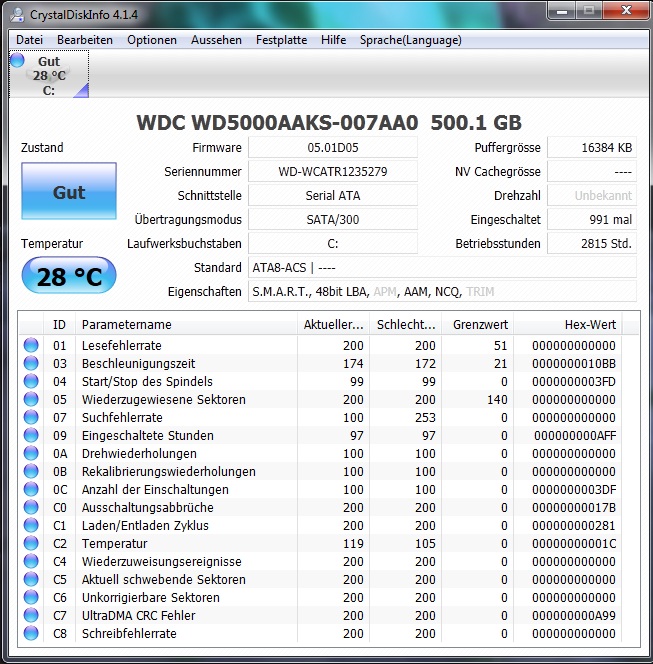The height and width of the screenshot is (664, 653).
Task: Click the status orb for Wiederzuweisungsereignisse
Action: (x=31, y=561)
